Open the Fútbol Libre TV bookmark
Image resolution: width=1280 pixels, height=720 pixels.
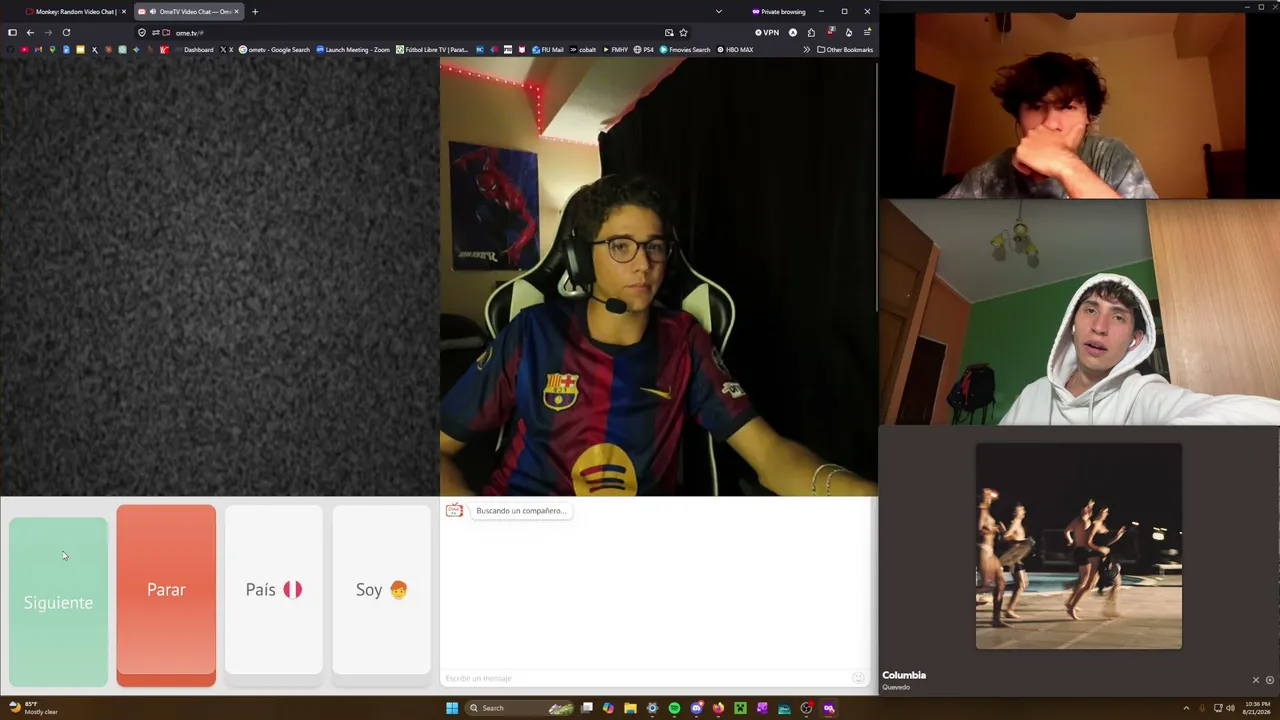432,50
